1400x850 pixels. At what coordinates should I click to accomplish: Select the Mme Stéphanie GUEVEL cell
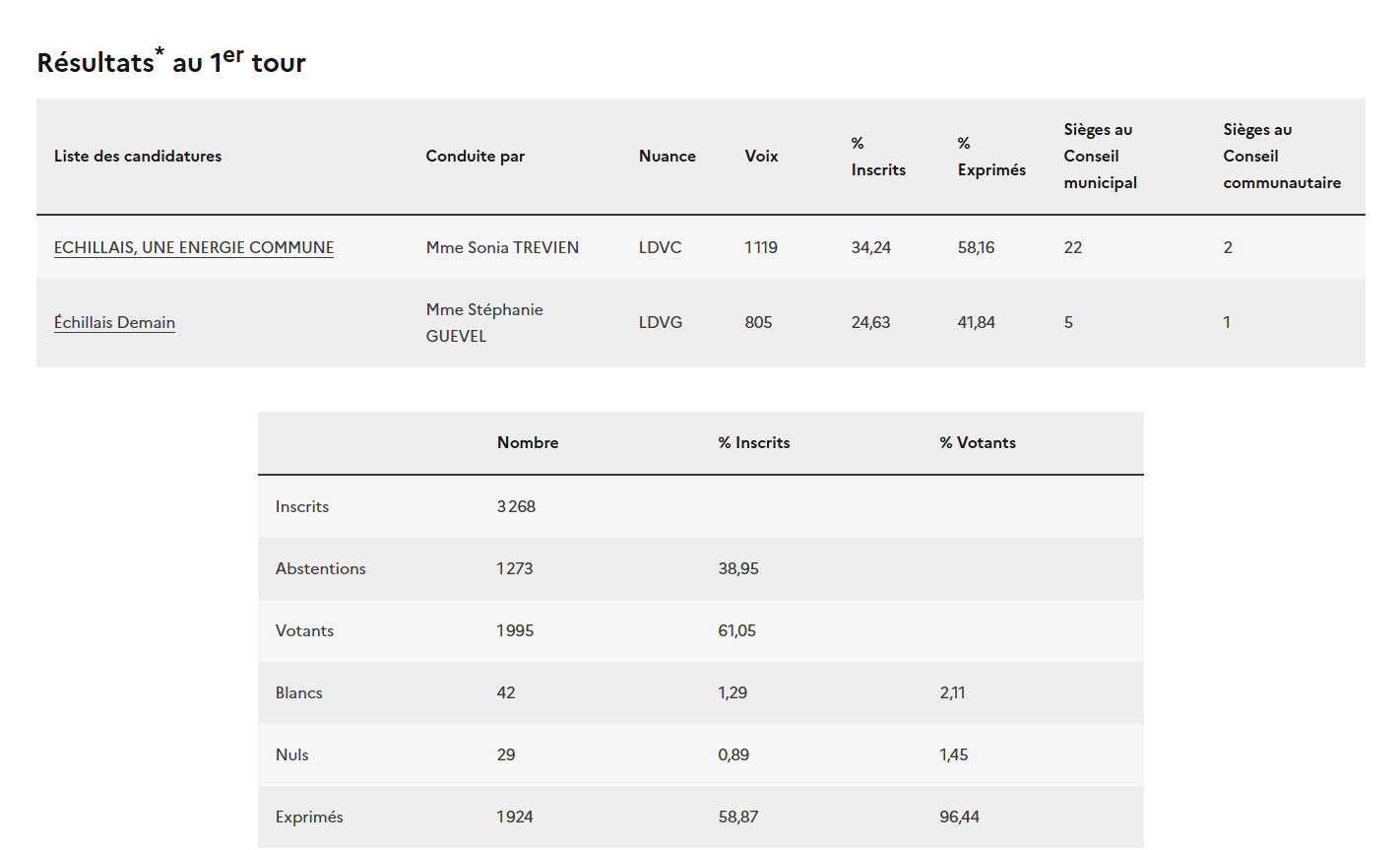(x=484, y=322)
